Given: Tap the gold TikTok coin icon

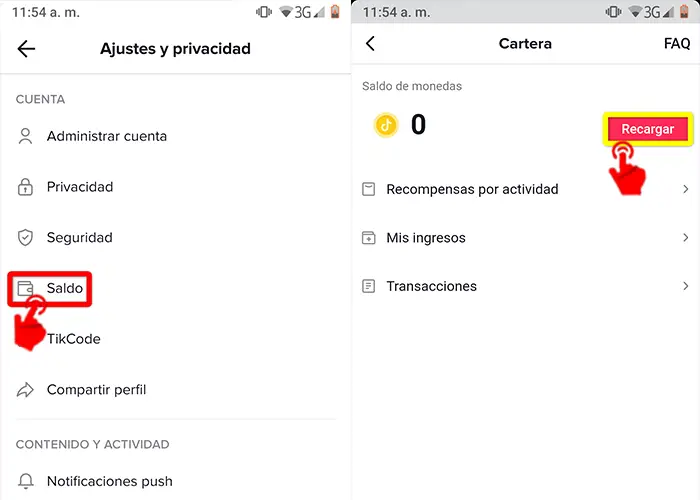Looking at the screenshot, I should tap(386, 125).
